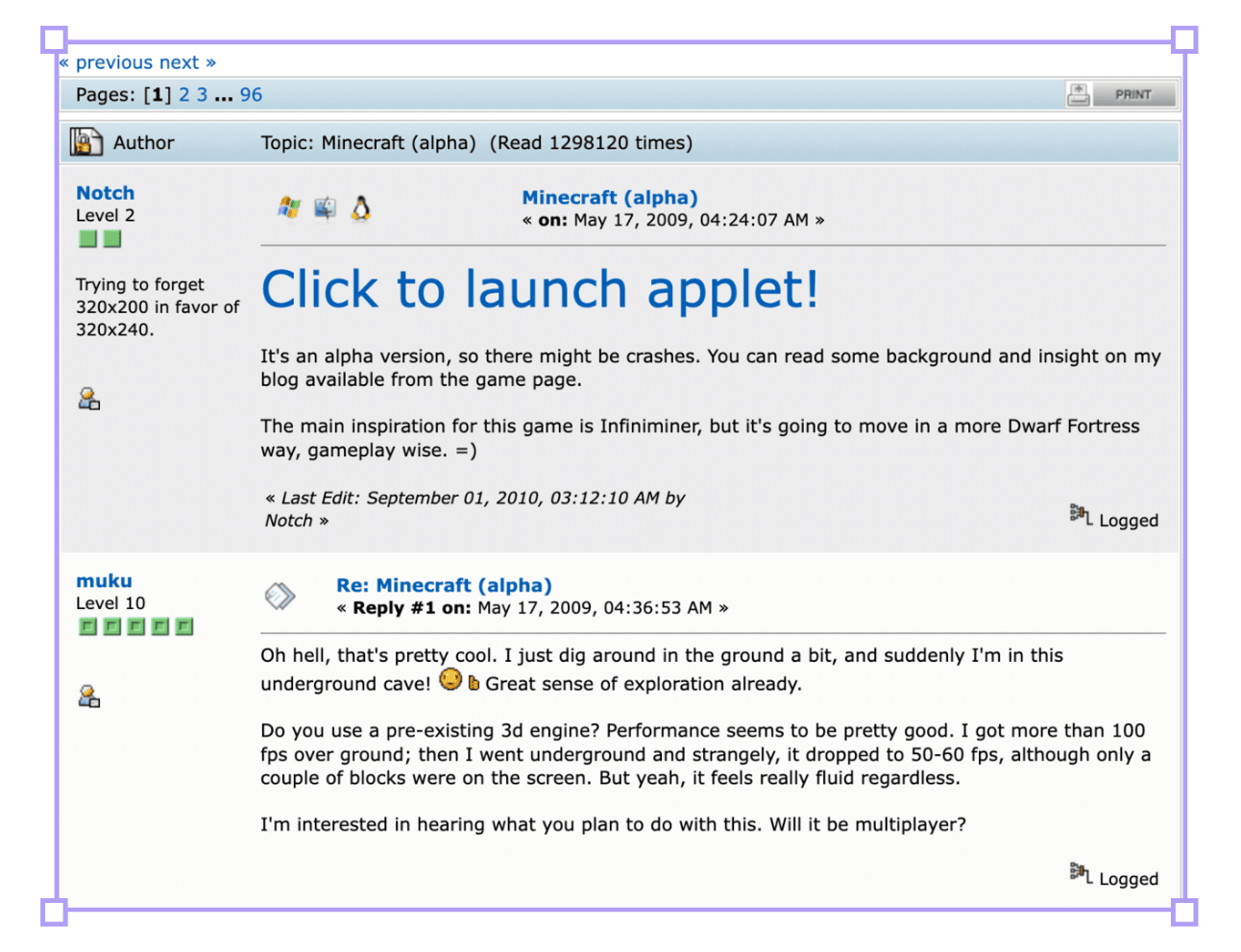This screenshot has width=1241, height=952.
Task: Click the current page number [1]
Action: click(158, 95)
